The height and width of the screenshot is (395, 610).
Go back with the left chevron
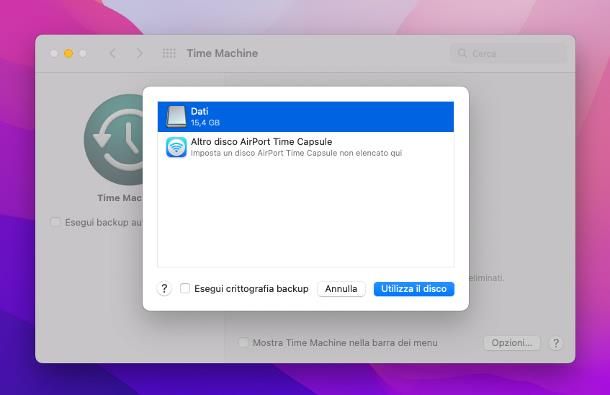pyautogui.click(x=113, y=53)
